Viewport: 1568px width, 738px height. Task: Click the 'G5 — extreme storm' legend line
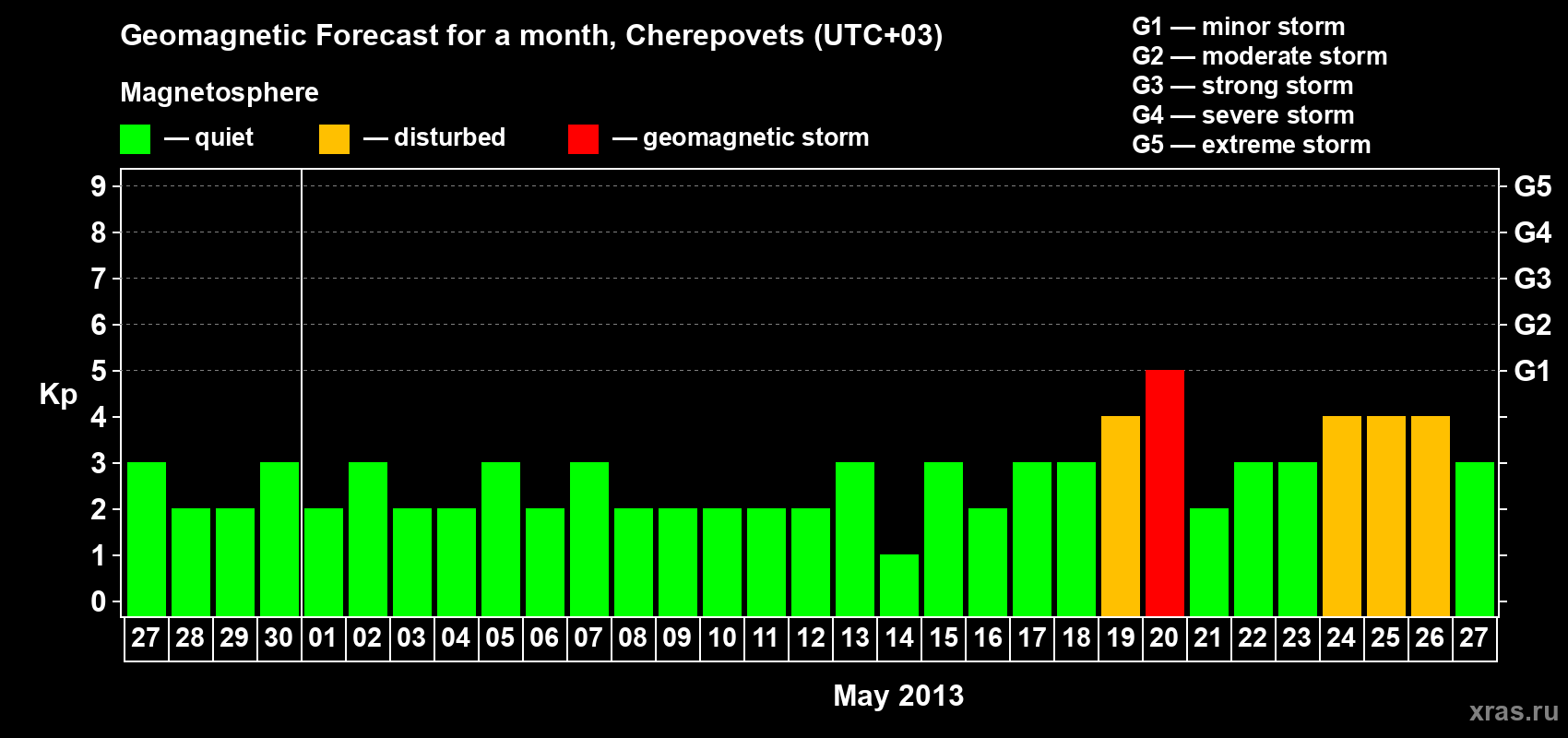(x=1252, y=145)
